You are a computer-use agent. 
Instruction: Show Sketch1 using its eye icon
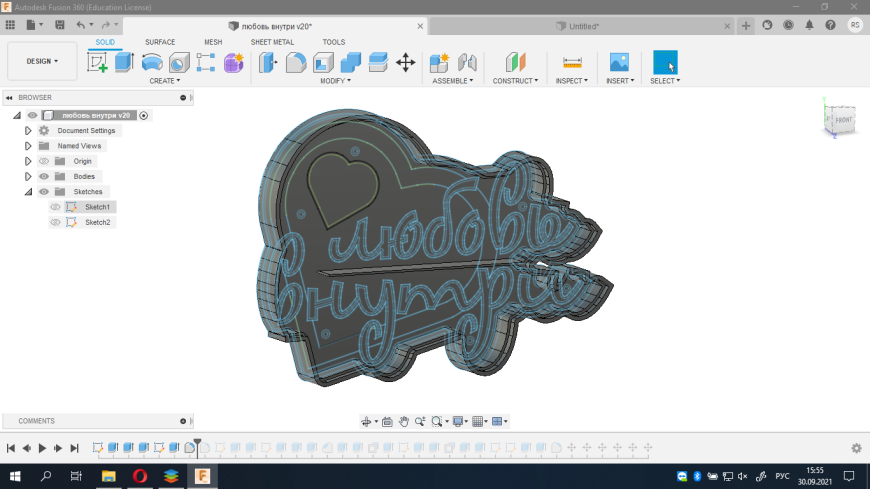click(x=56, y=207)
